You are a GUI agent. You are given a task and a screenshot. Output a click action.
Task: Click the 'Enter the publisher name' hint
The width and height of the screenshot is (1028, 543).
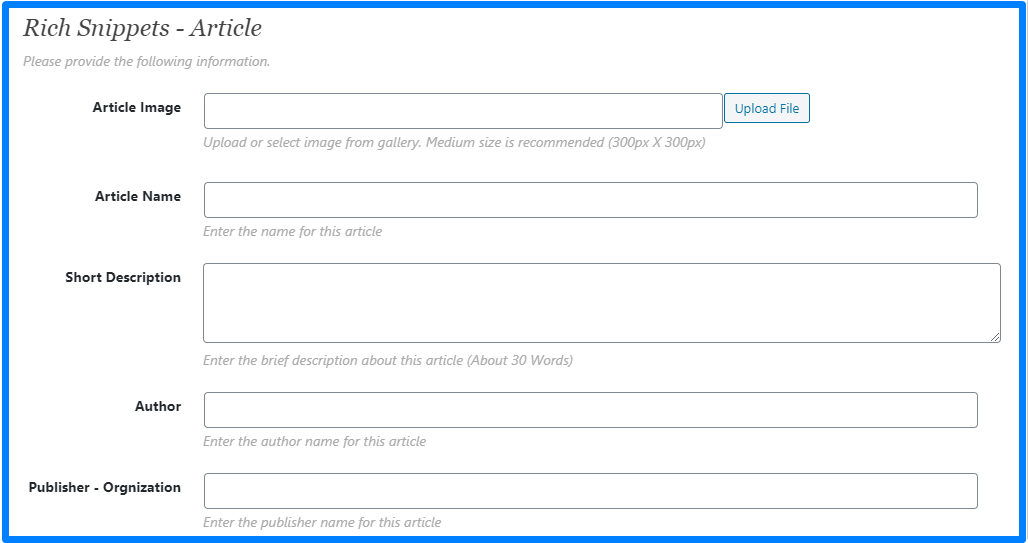[322, 522]
